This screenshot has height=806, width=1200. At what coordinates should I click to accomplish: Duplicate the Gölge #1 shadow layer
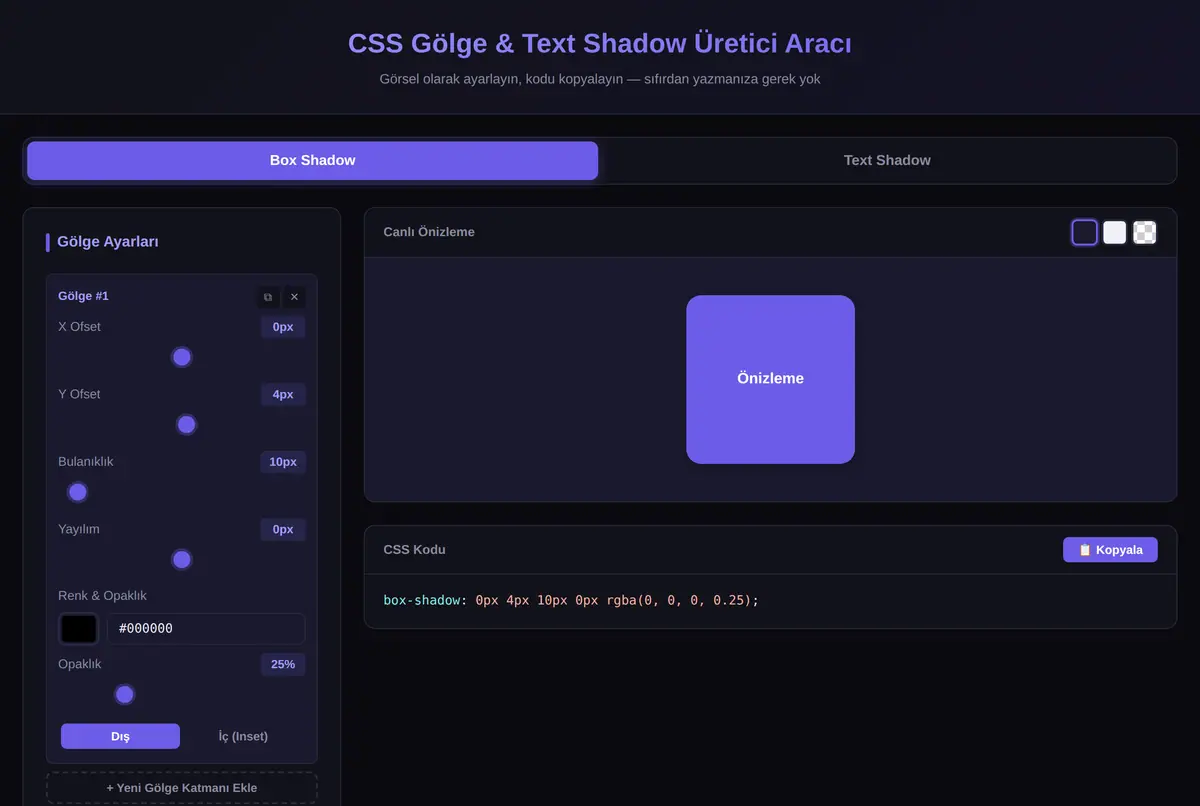click(x=267, y=297)
